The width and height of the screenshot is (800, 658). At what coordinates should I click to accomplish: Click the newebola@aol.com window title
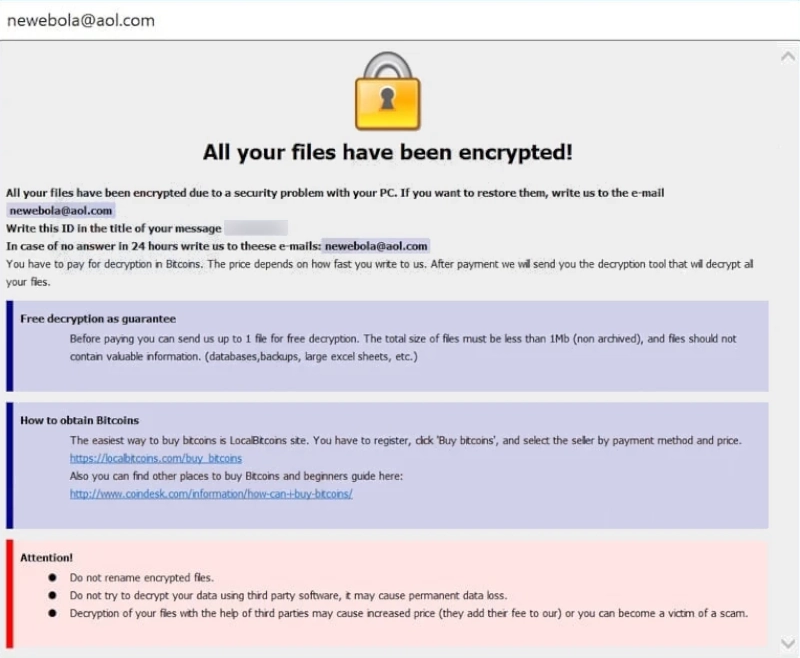(x=80, y=20)
